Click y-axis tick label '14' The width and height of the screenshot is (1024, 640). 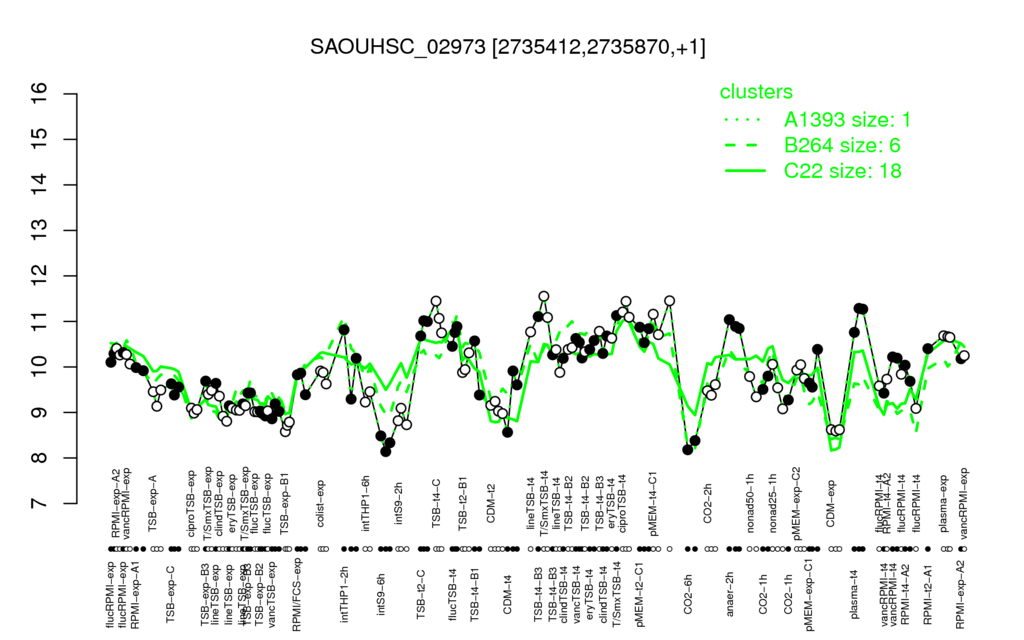point(40,185)
